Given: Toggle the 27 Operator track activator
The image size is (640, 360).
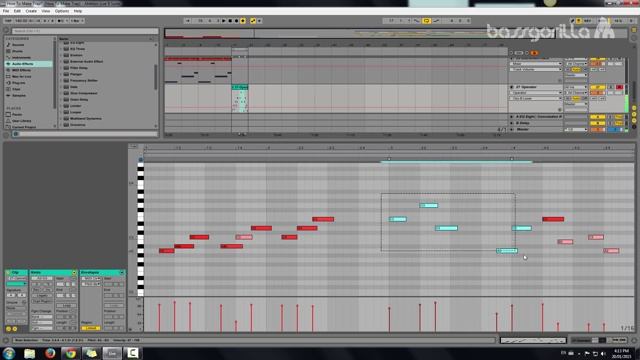Looking at the screenshot, I should click(x=598, y=87).
